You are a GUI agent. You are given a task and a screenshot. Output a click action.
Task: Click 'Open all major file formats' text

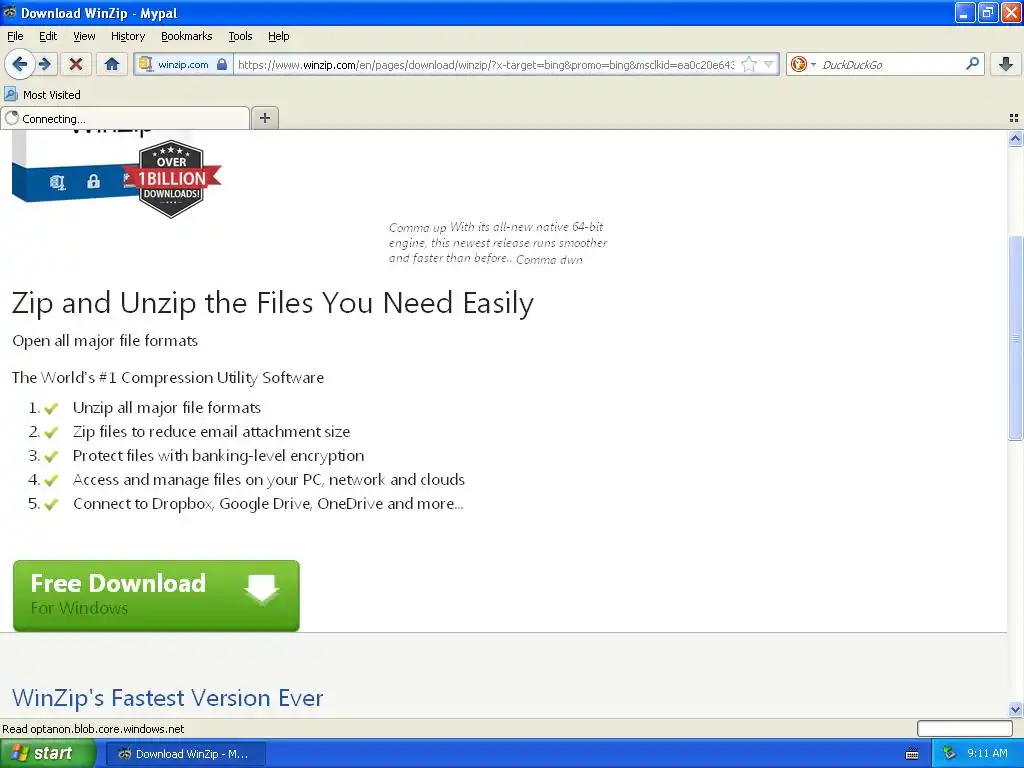pyautogui.click(x=105, y=341)
